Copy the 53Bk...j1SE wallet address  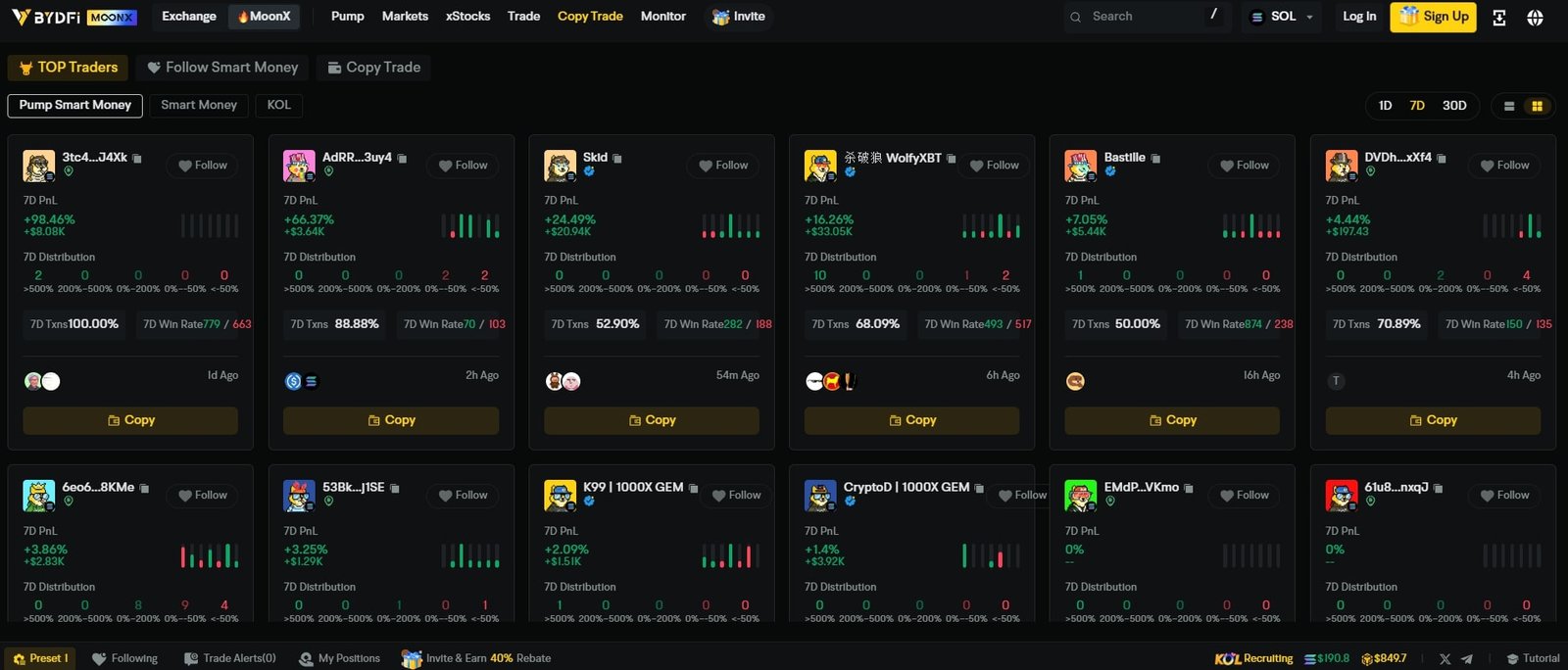tap(395, 489)
